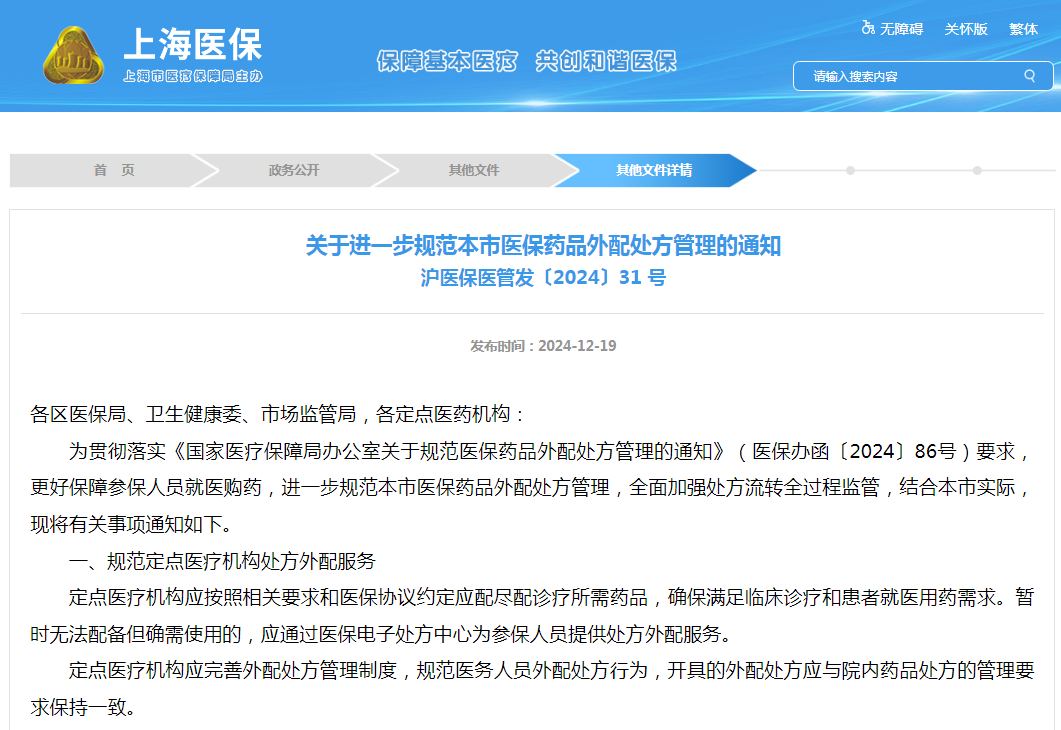Click the wheelchair accessibility icon
The image size is (1061, 730).
[x=868, y=28]
